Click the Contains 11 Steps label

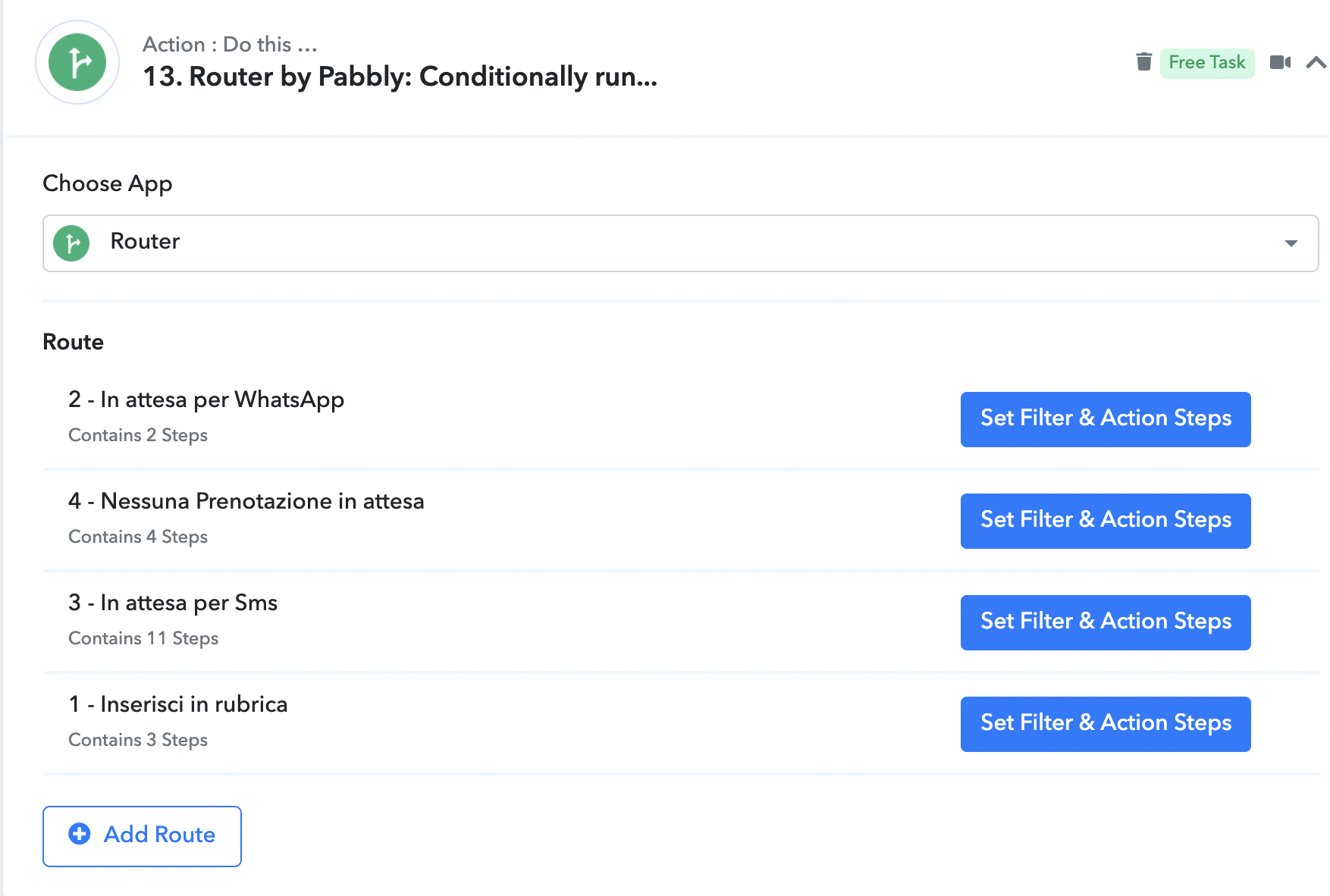[143, 638]
